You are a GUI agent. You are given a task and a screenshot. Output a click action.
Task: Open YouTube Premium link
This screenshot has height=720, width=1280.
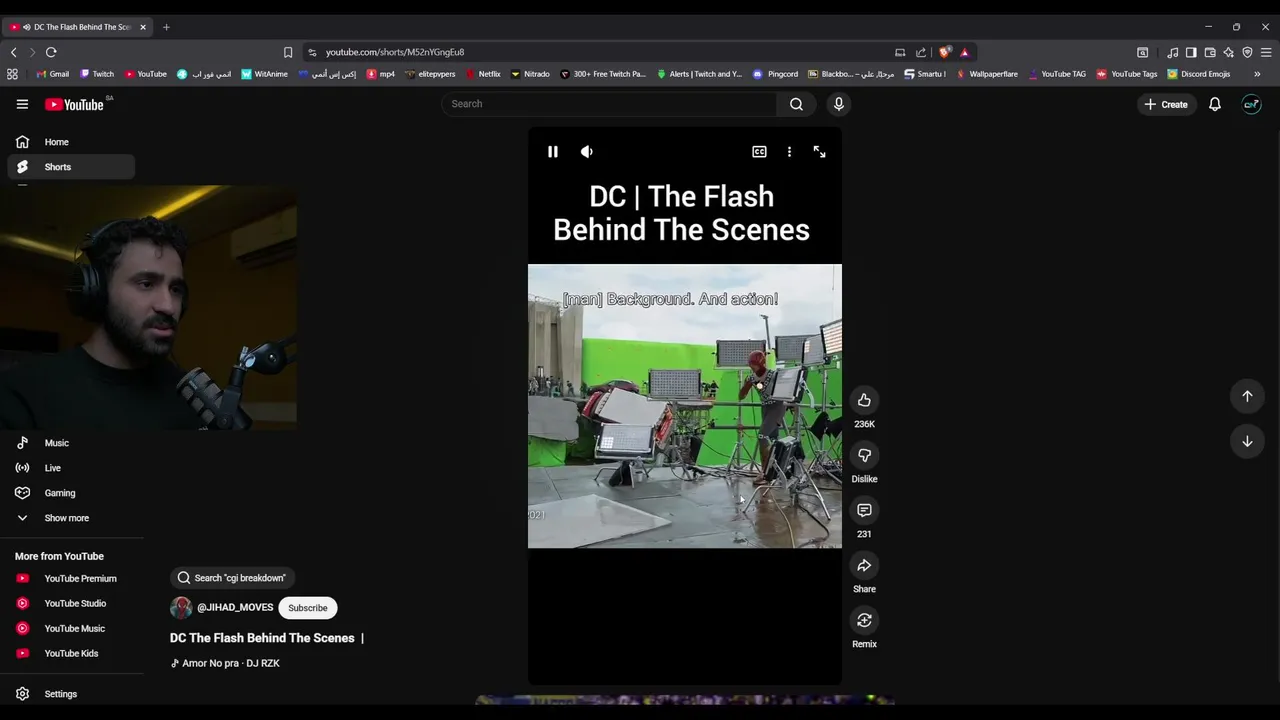tap(71, 579)
